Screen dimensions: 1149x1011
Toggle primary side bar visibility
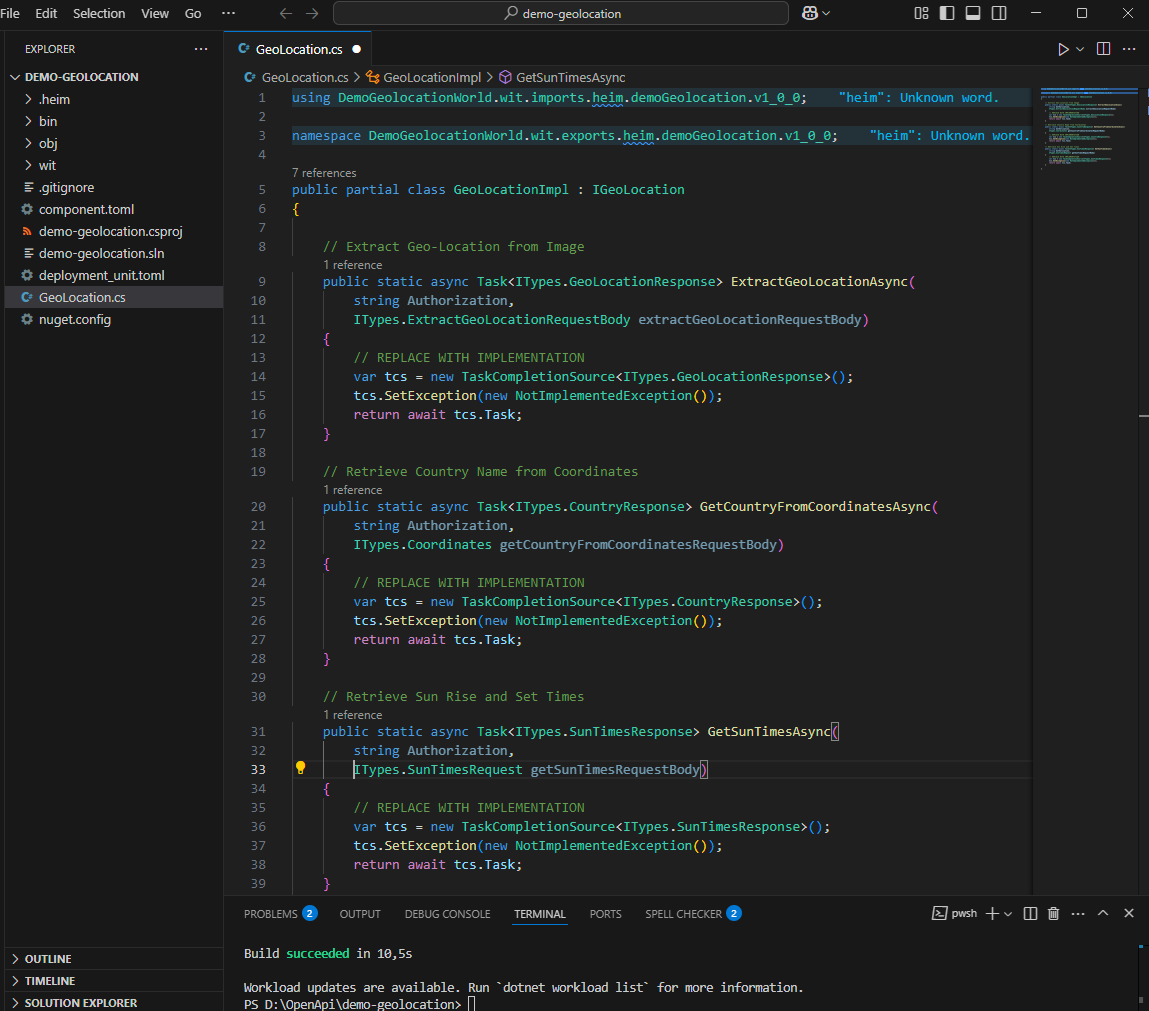coord(947,13)
